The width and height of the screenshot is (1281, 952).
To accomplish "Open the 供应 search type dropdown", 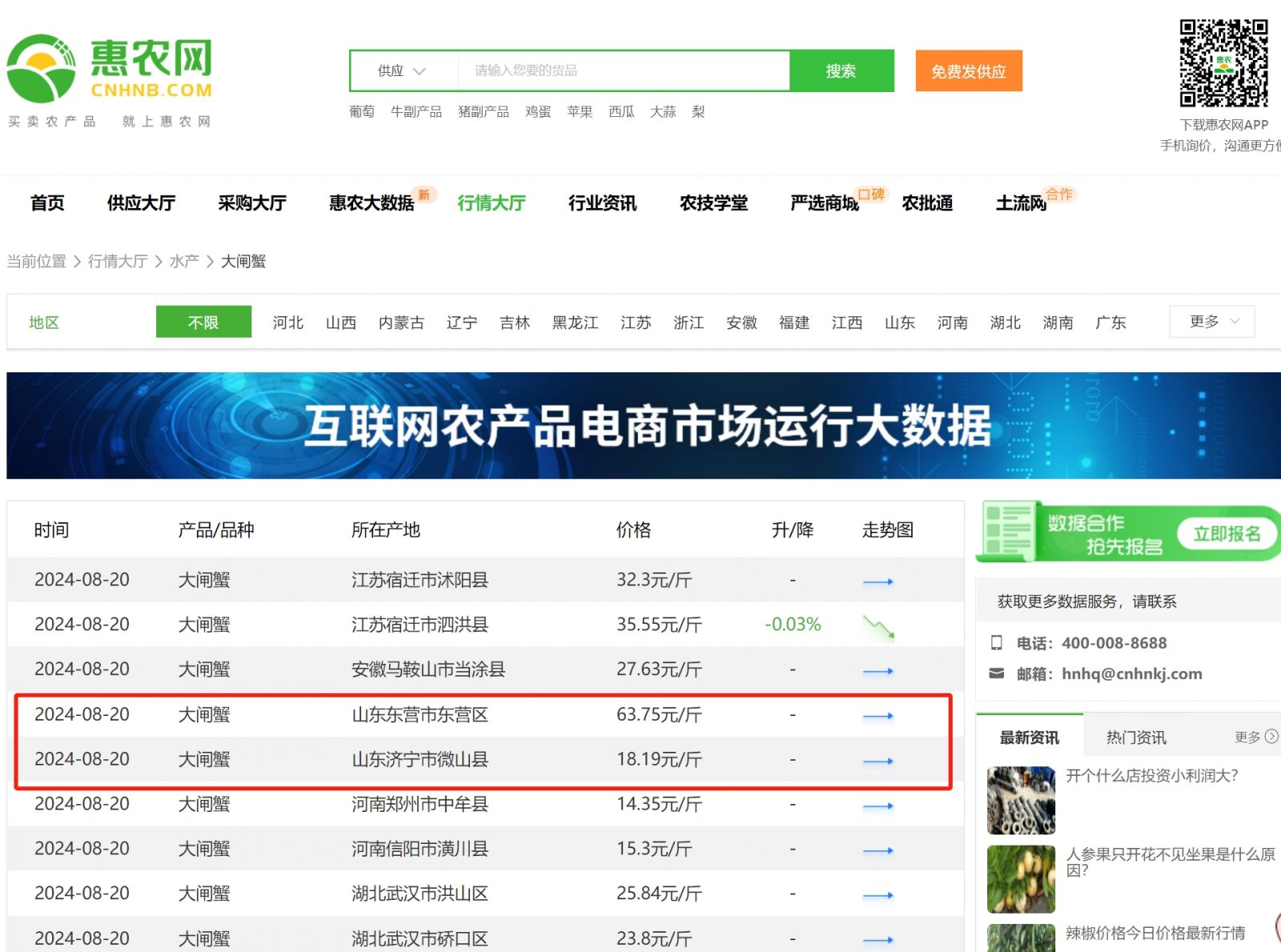I will point(403,70).
